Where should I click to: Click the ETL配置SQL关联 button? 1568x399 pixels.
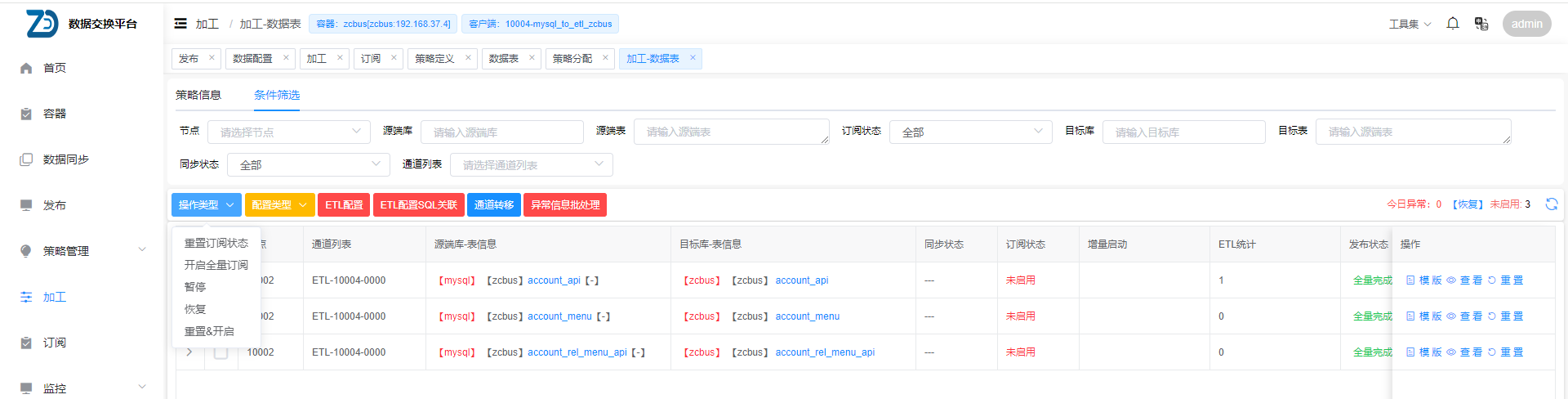tap(418, 205)
